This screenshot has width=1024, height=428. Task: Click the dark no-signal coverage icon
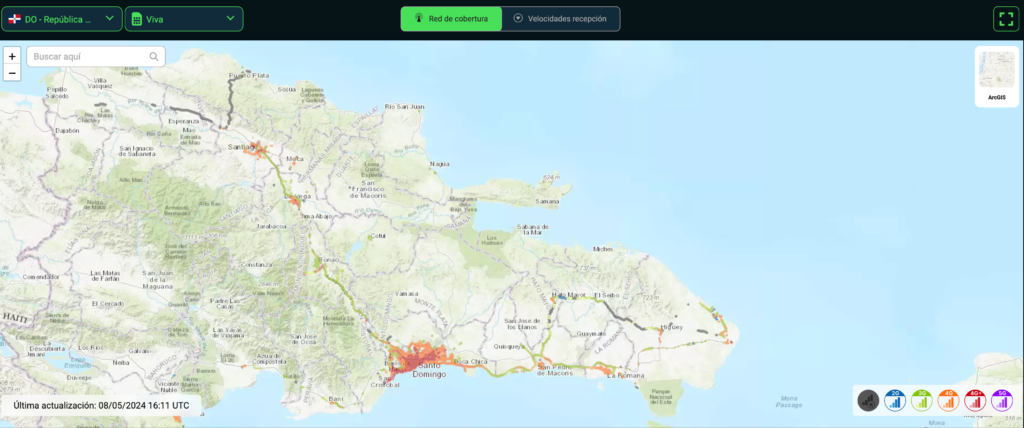pyautogui.click(x=868, y=401)
